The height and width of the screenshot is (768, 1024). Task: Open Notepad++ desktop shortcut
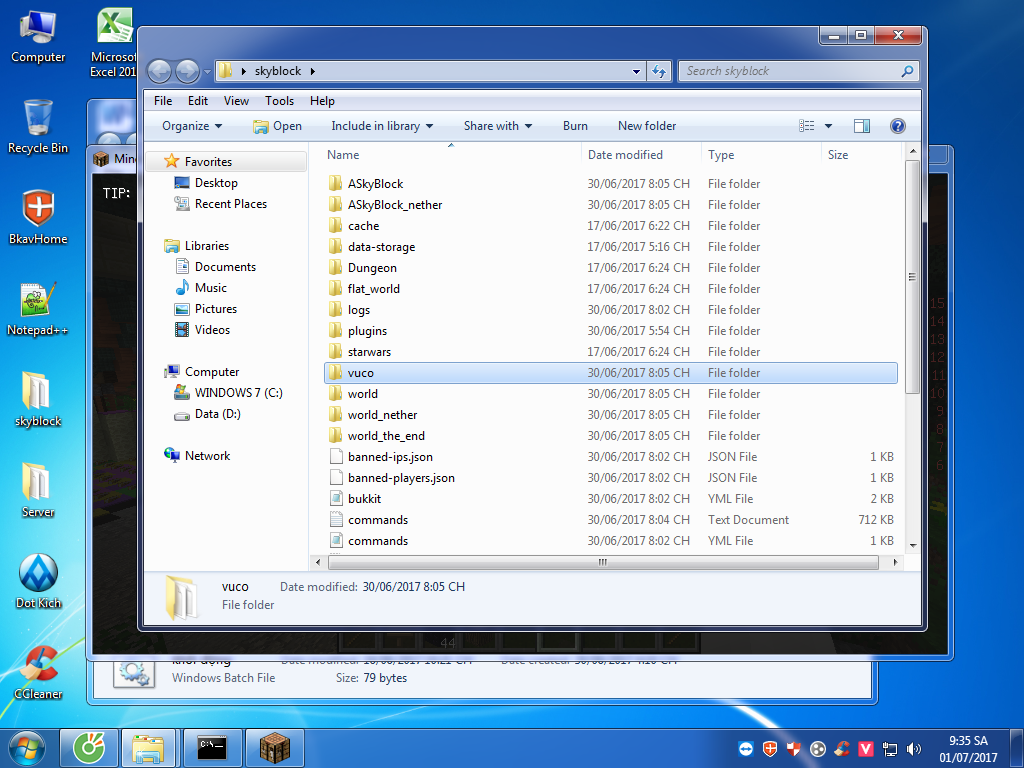pyautogui.click(x=38, y=309)
